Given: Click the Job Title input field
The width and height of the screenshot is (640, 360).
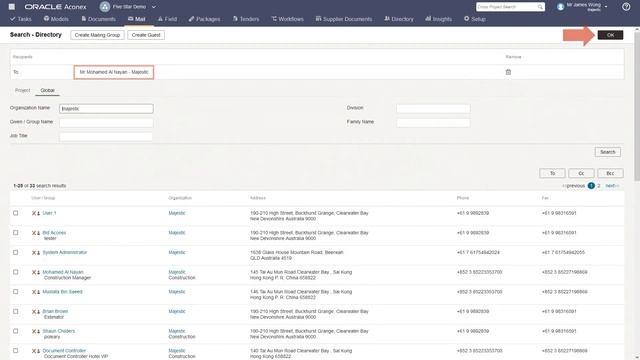Looking at the screenshot, I should tap(106, 136).
